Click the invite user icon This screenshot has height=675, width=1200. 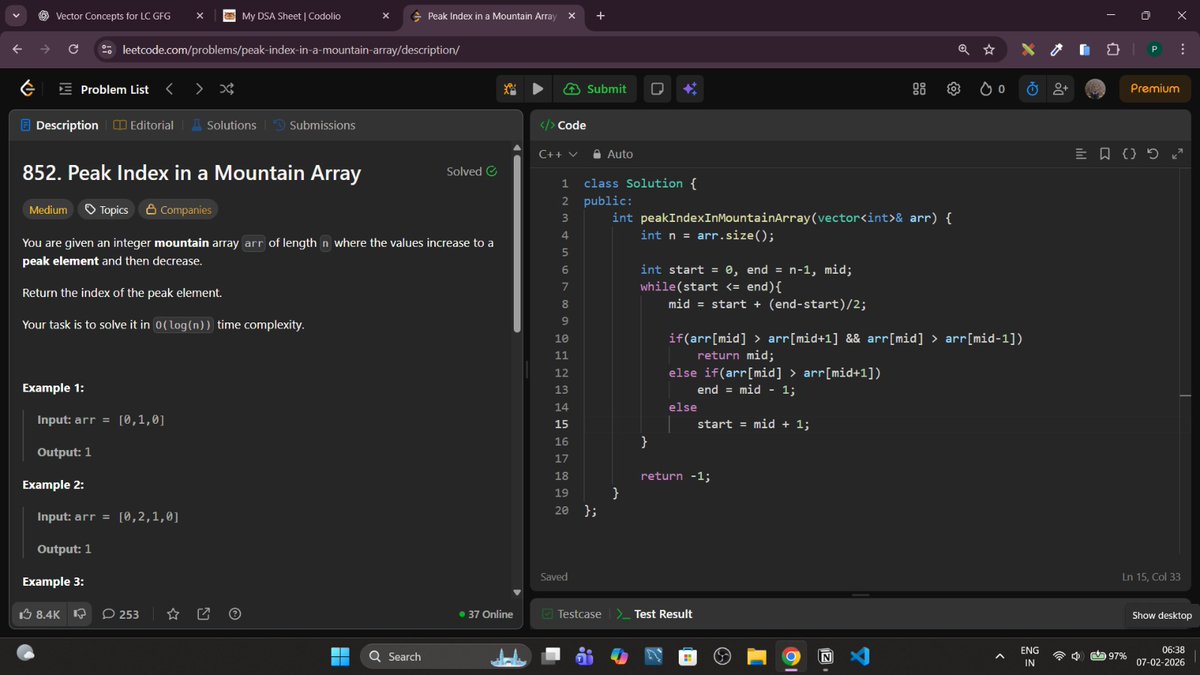click(1061, 89)
